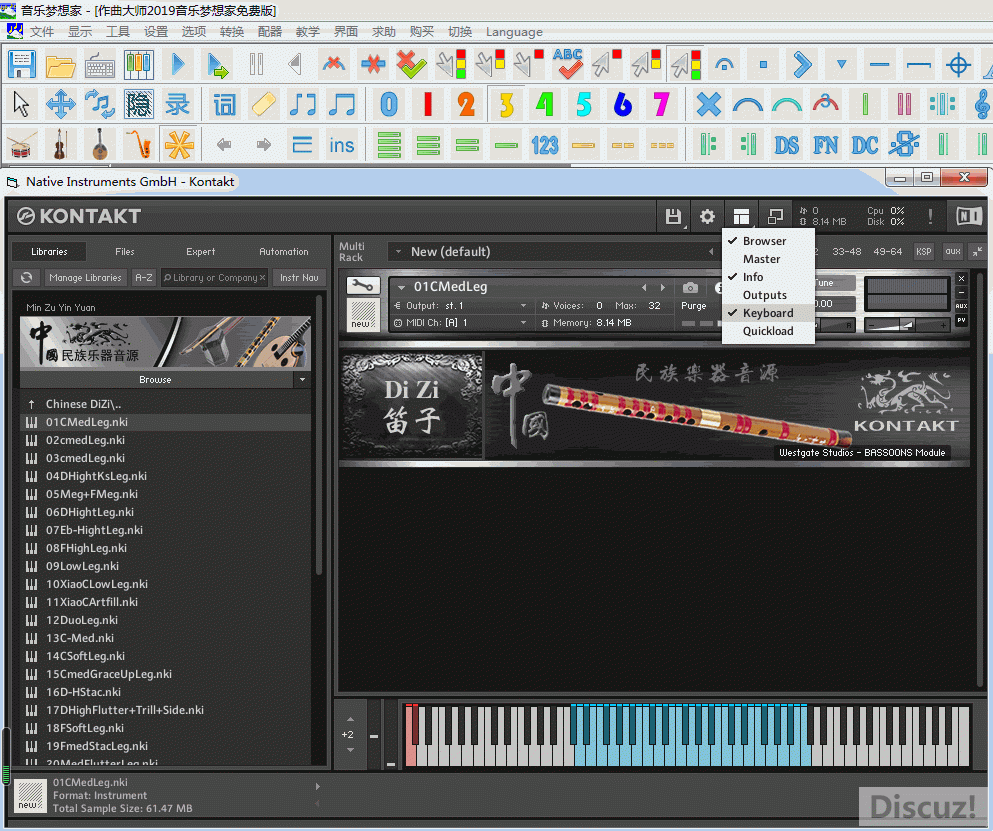Click the blue X icon in the toolbar
The height and width of the screenshot is (831, 993).
[x=709, y=105]
